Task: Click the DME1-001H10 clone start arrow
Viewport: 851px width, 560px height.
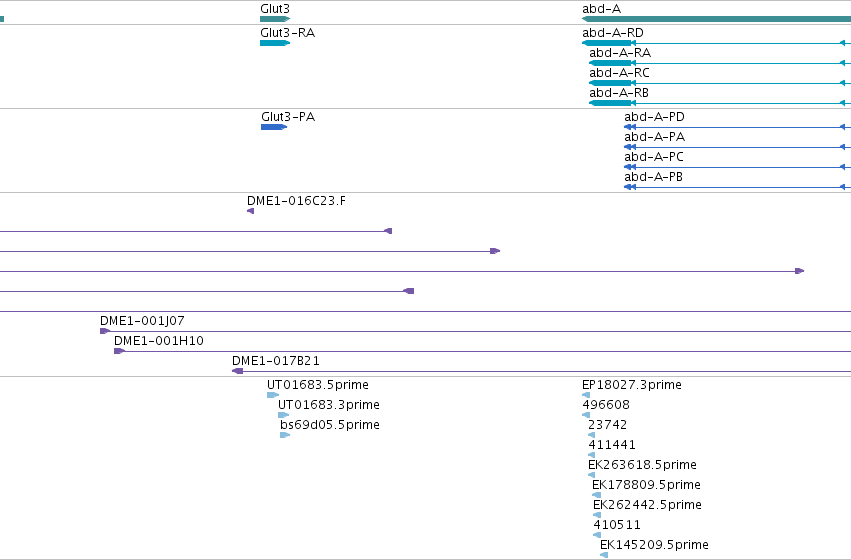Action: pos(119,351)
